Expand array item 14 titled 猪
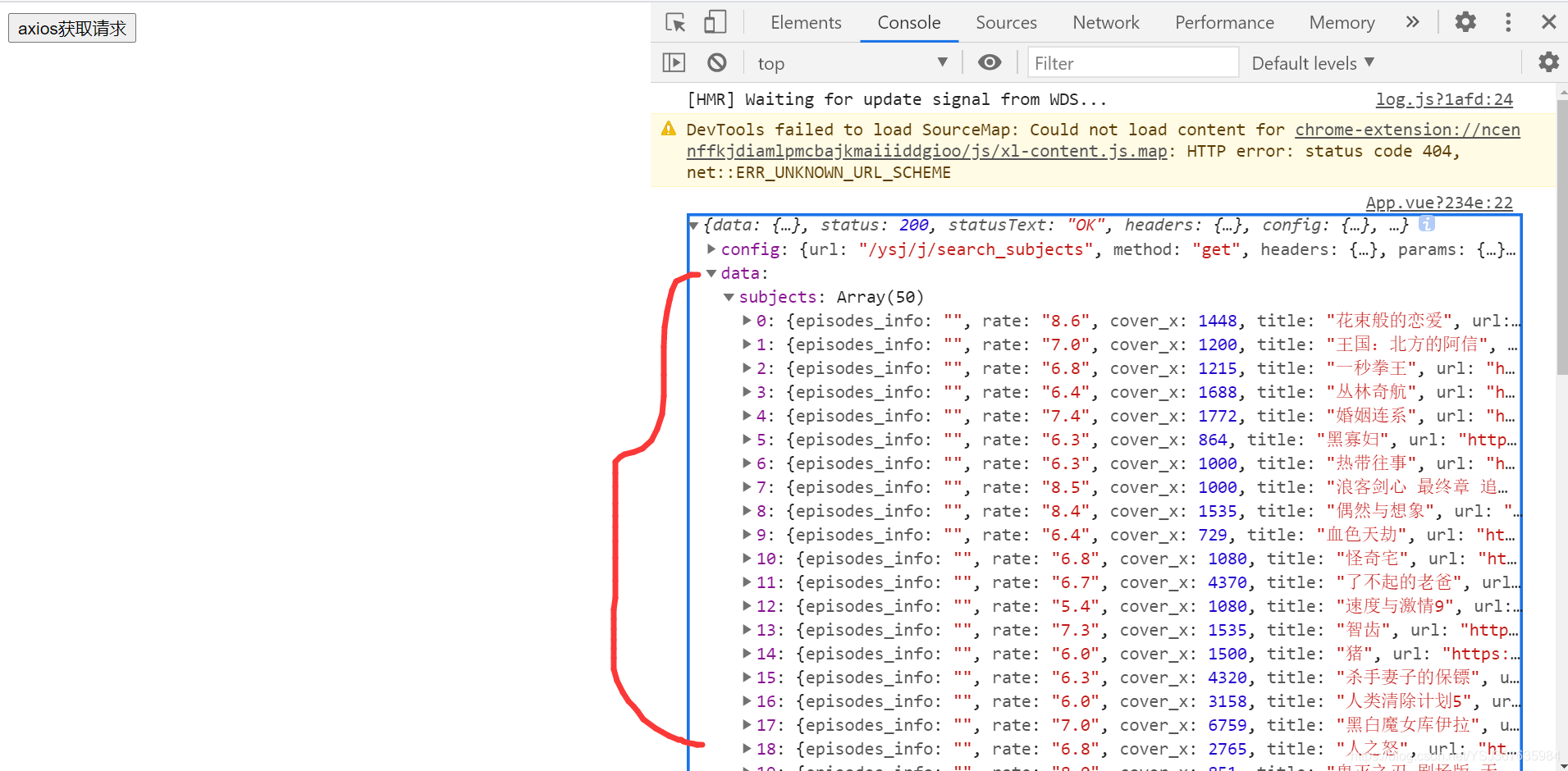1568x771 pixels. pyautogui.click(x=747, y=654)
